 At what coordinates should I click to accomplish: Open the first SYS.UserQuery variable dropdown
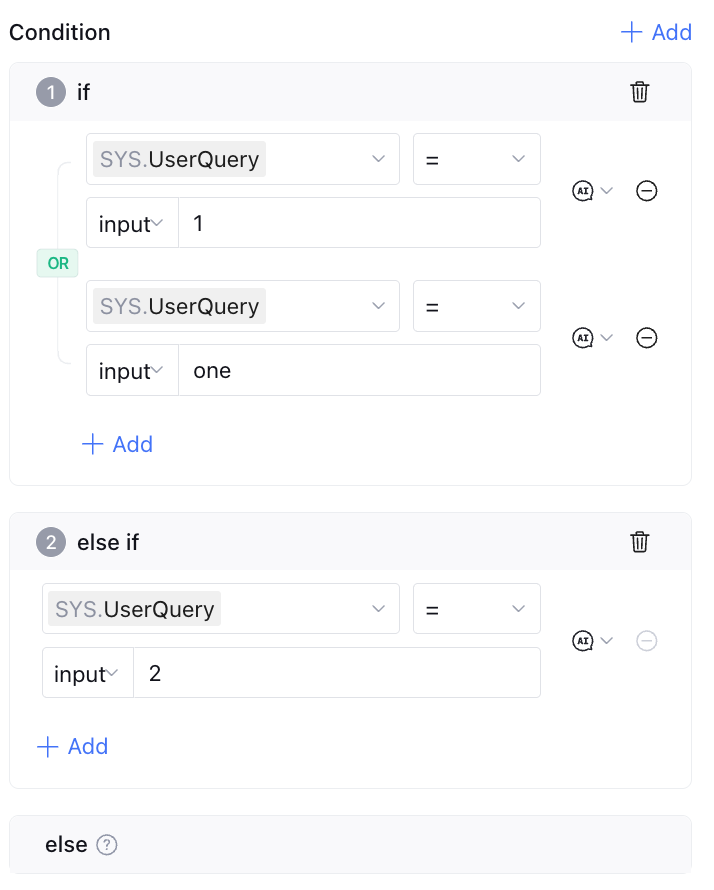[242, 159]
